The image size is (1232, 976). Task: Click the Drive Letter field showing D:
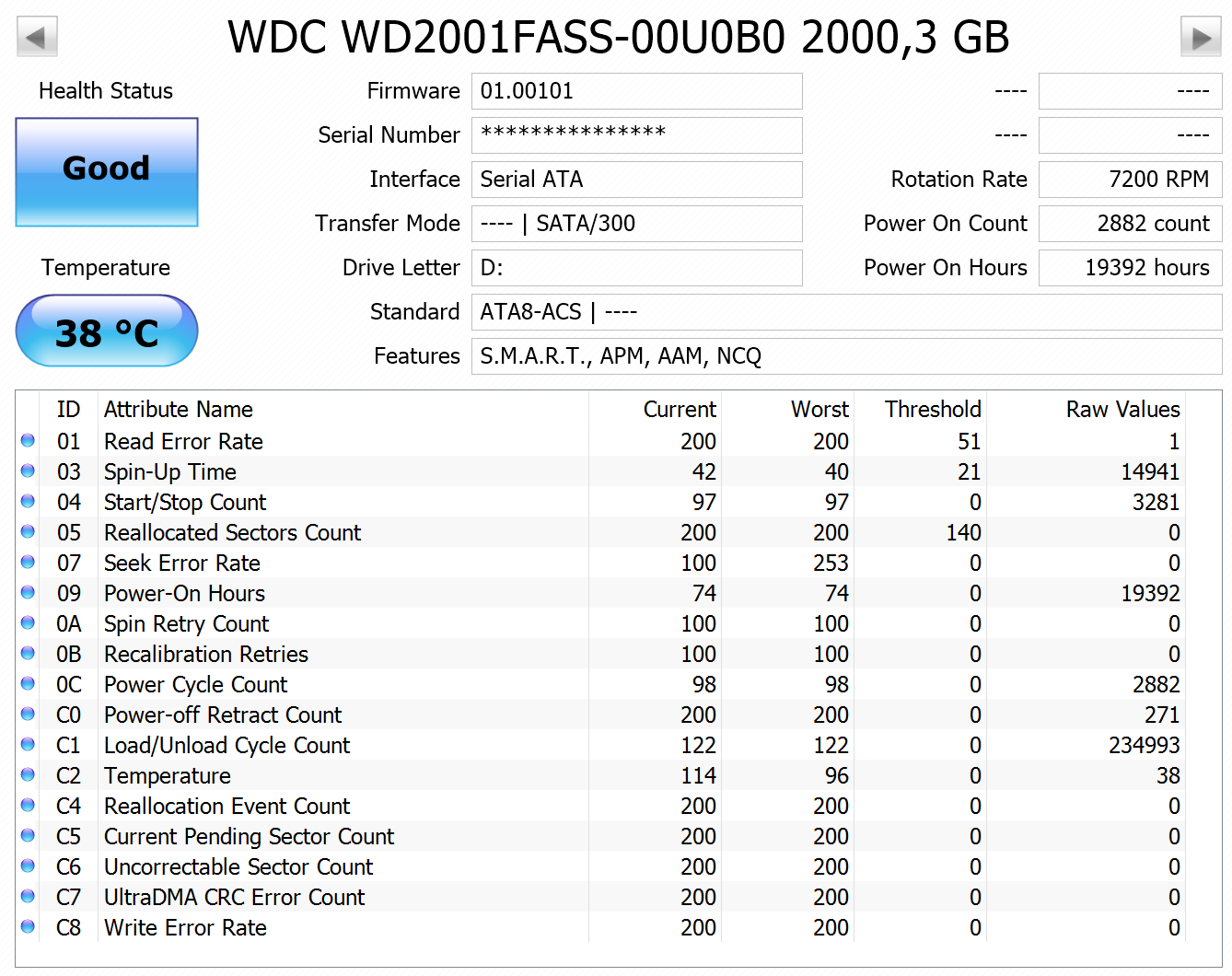pos(637,268)
